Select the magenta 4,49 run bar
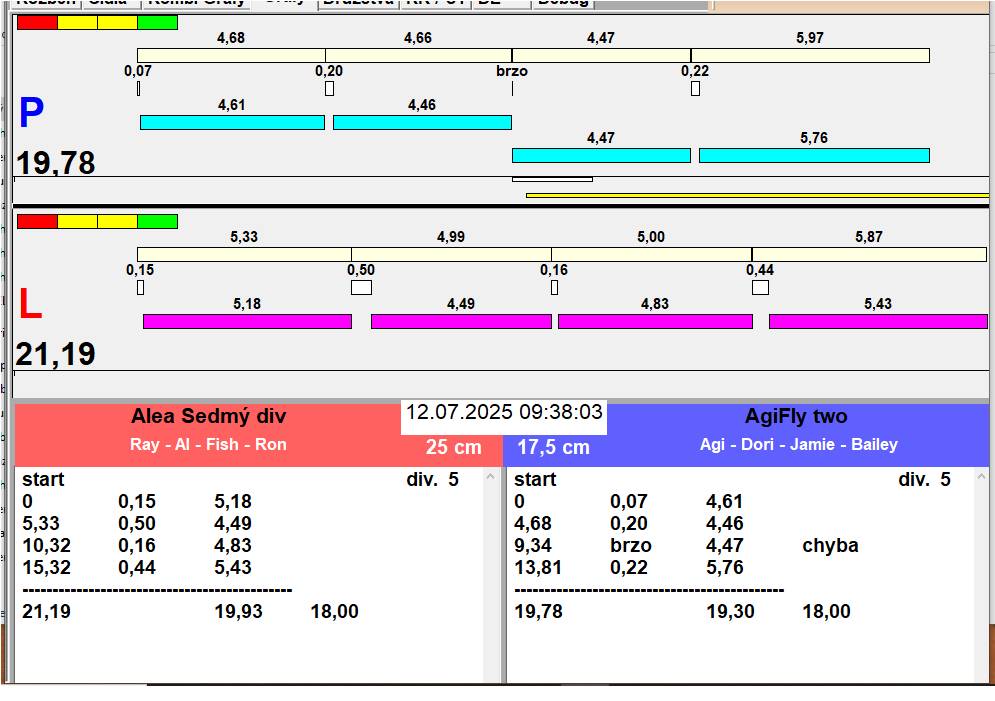This screenshot has height=701, width=995. 461,322
